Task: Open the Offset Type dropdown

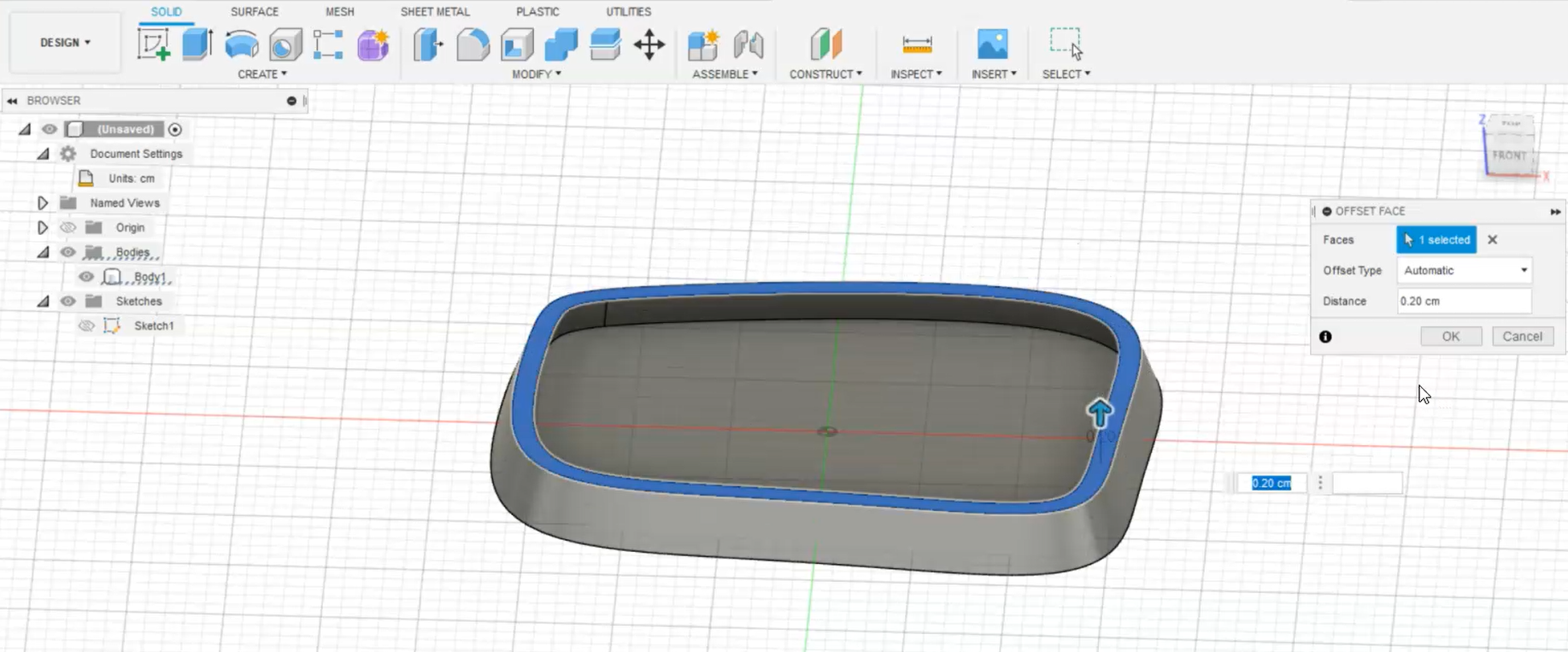Action: click(x=1465, y=270)
